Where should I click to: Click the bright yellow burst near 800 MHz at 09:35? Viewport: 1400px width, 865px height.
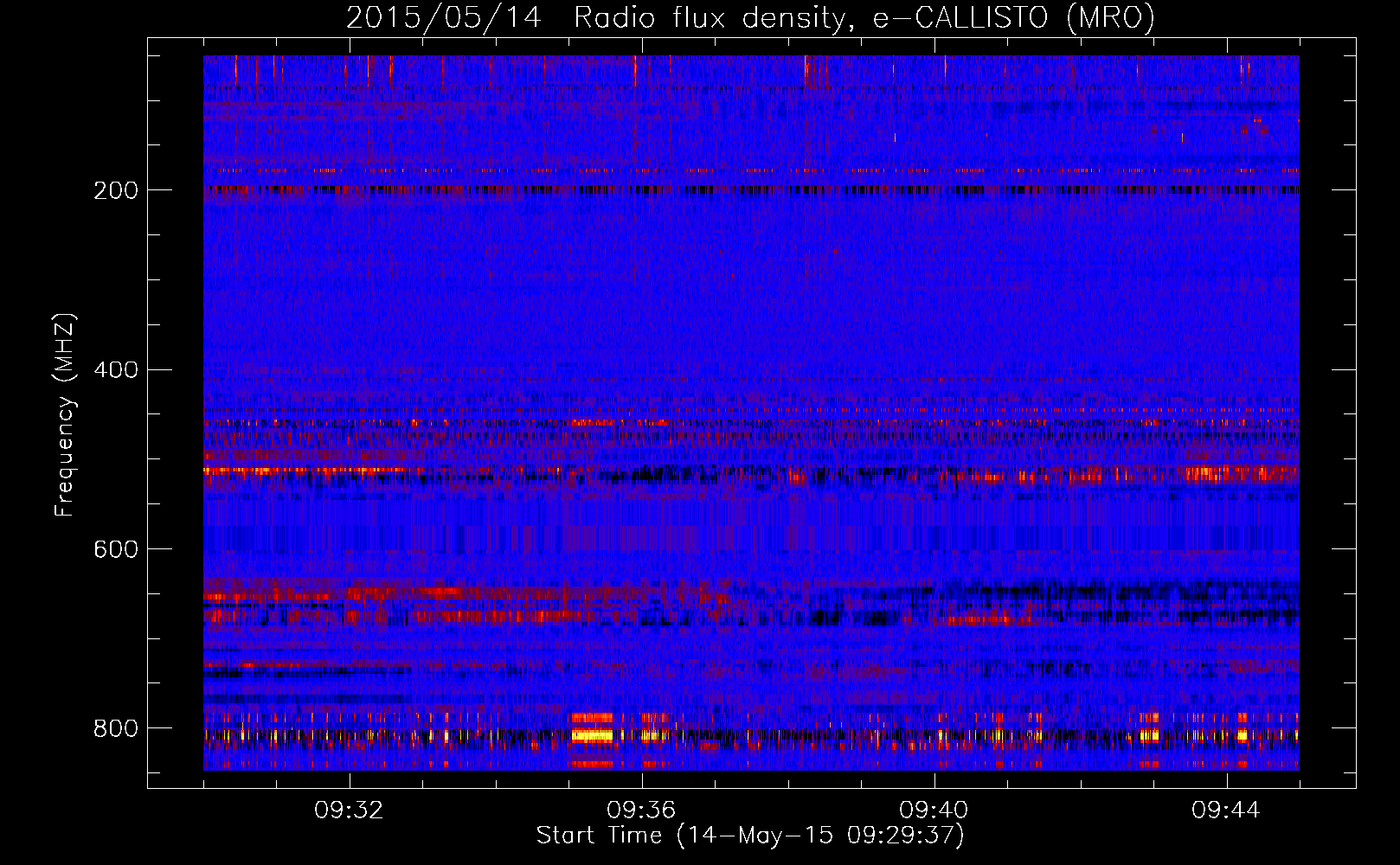click(592, 735)
